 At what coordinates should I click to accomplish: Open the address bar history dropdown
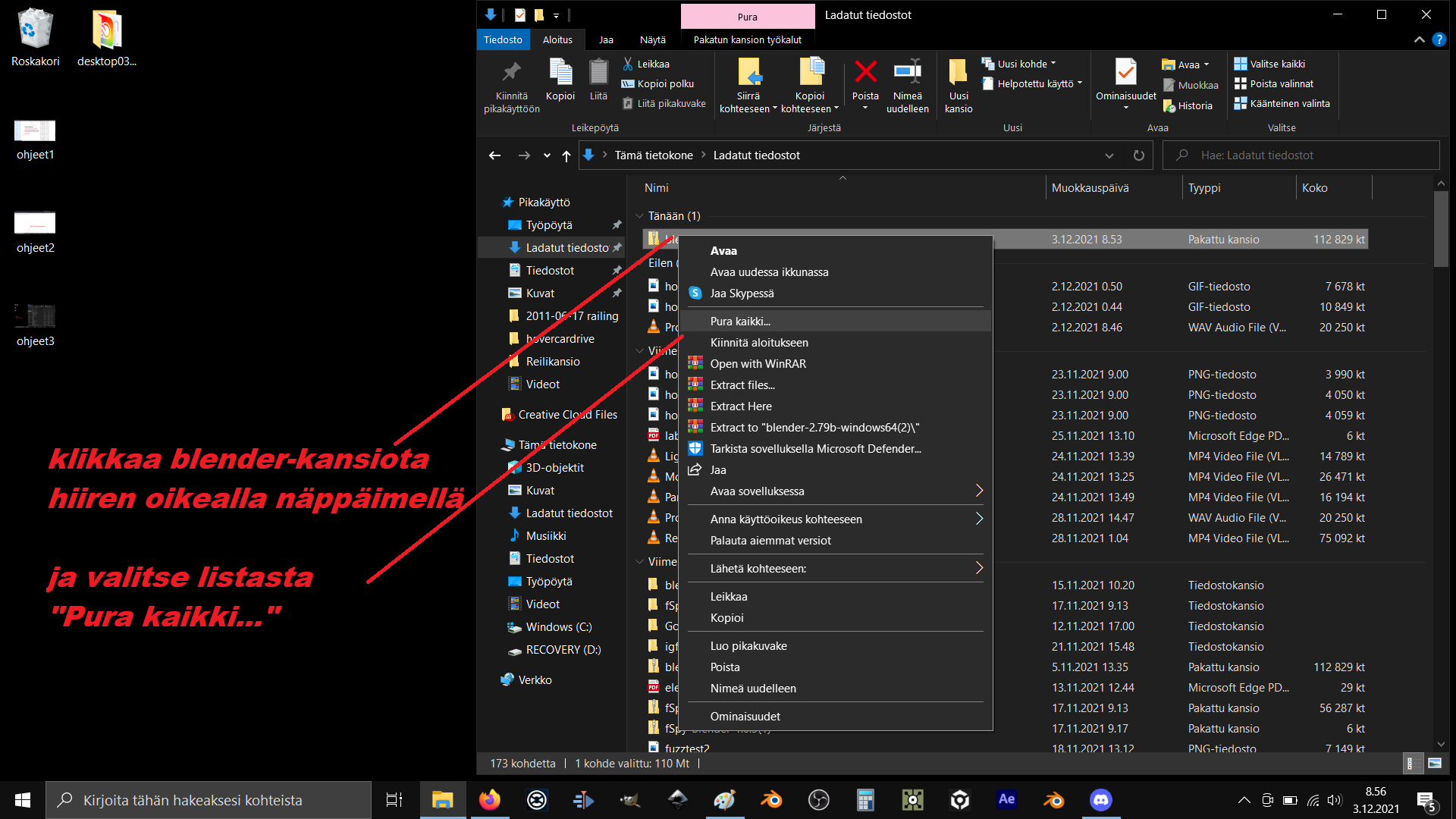(1109, 155)
